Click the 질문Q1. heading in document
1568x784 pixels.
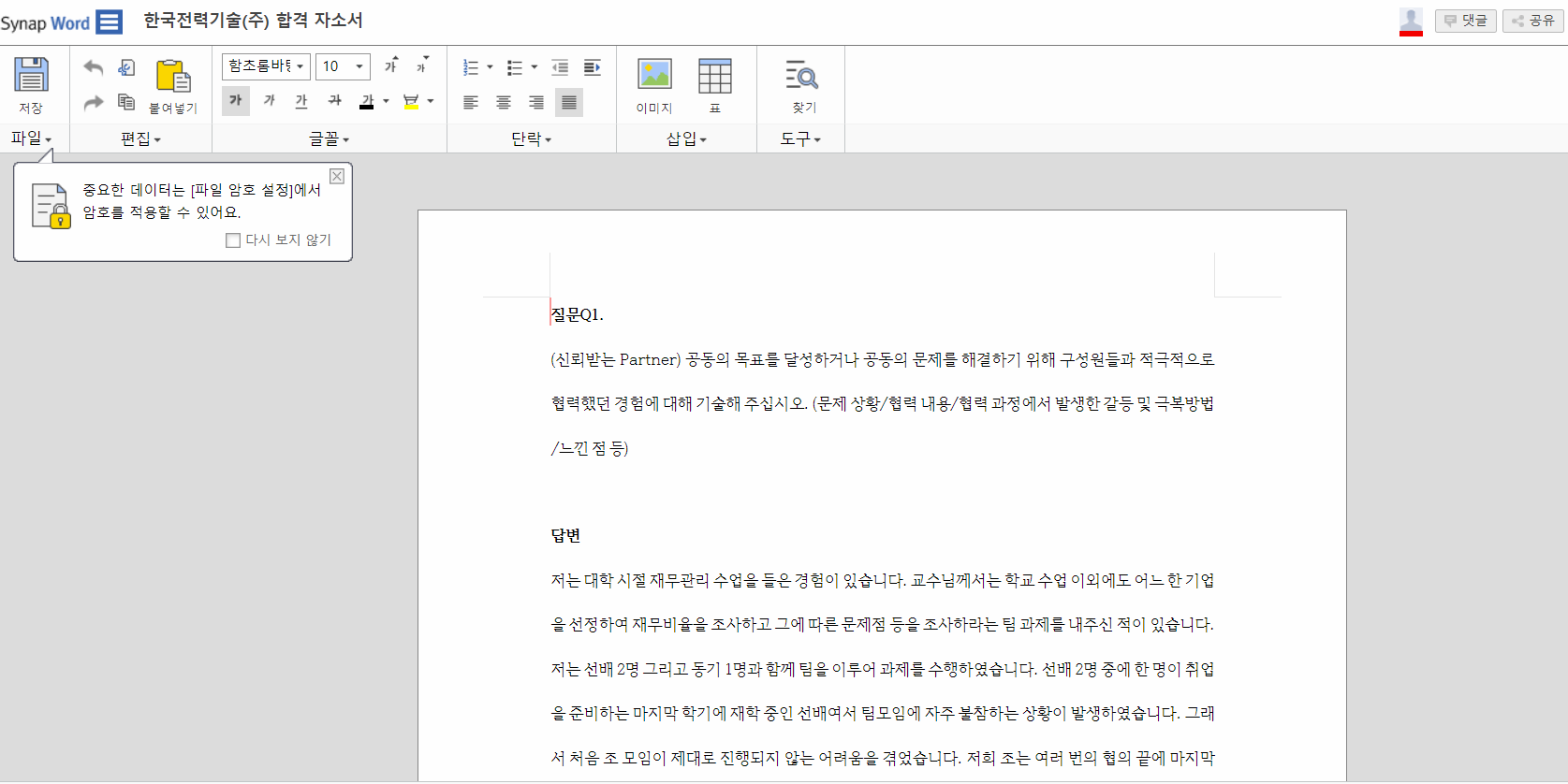pos(578,314)
